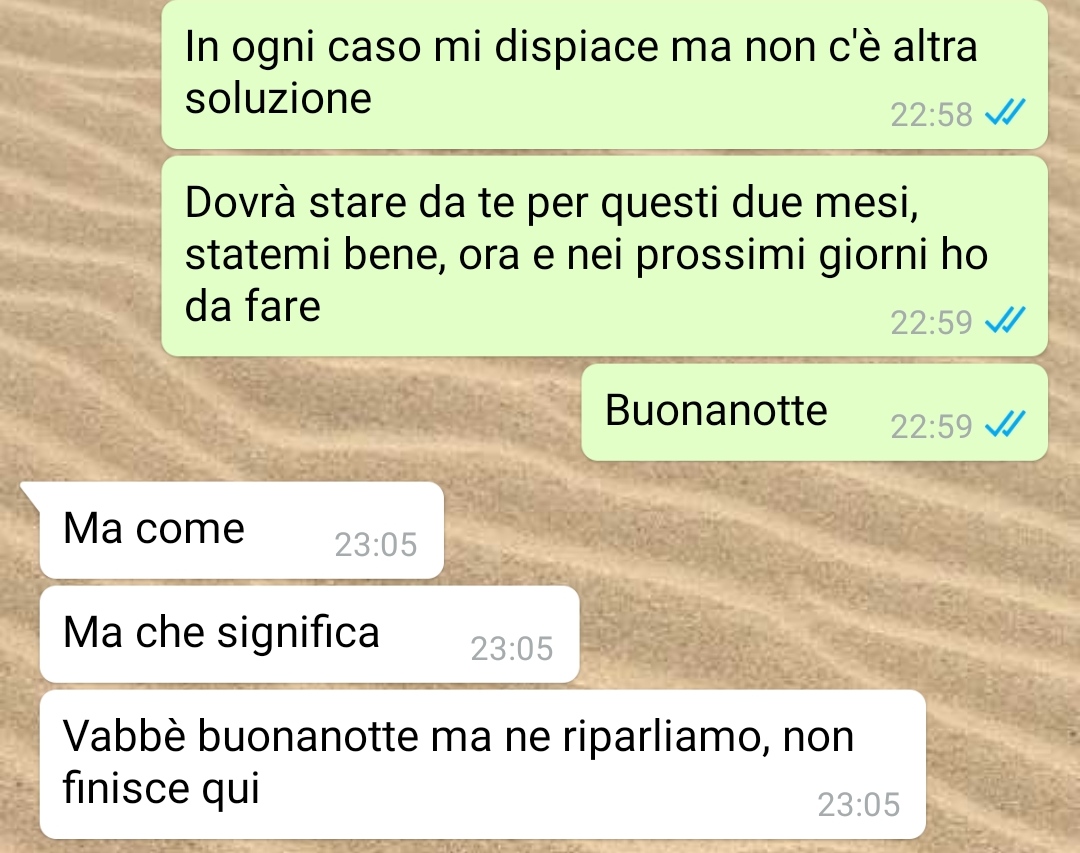This screenshot has height=853, width=1080.
Task: Click the 22:58 timestamp
Action: [x=931, y=115]
